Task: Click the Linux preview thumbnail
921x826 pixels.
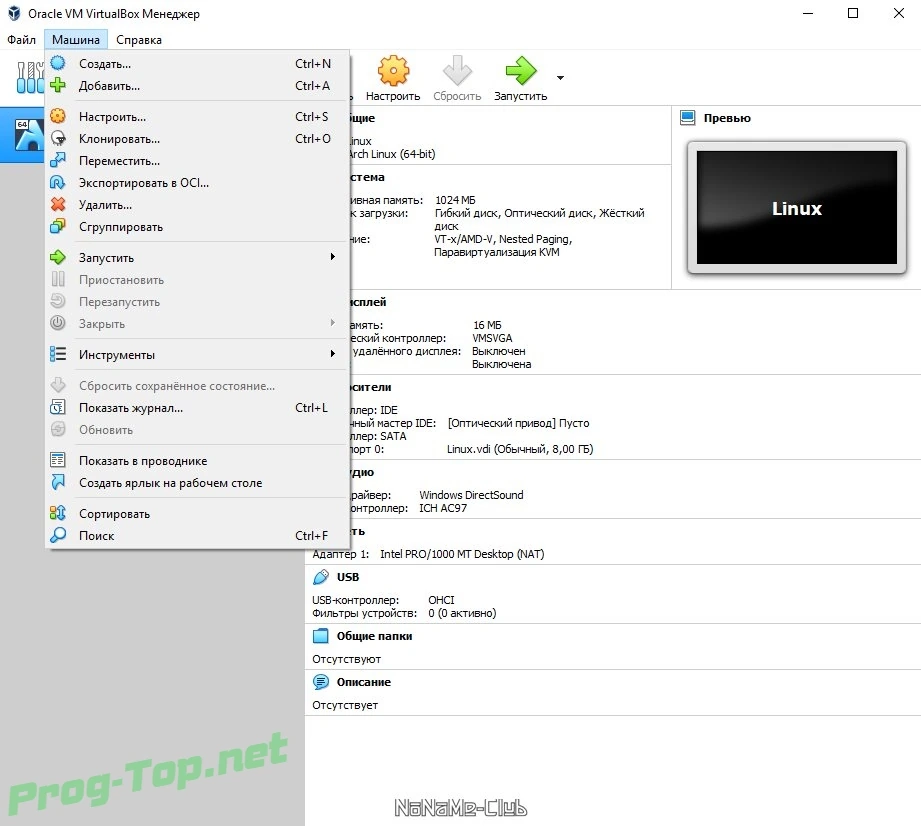Action: coord(796,207)
